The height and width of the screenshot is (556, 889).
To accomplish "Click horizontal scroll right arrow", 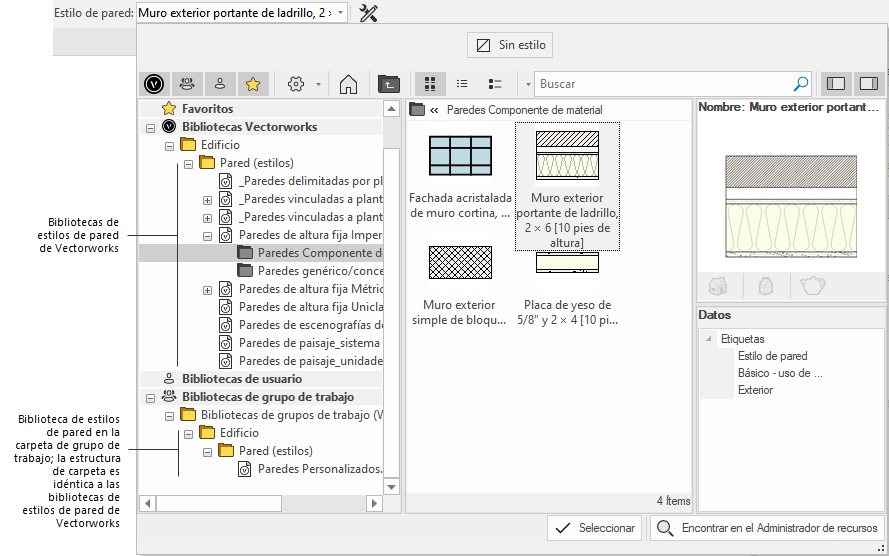I will [374, 503].
